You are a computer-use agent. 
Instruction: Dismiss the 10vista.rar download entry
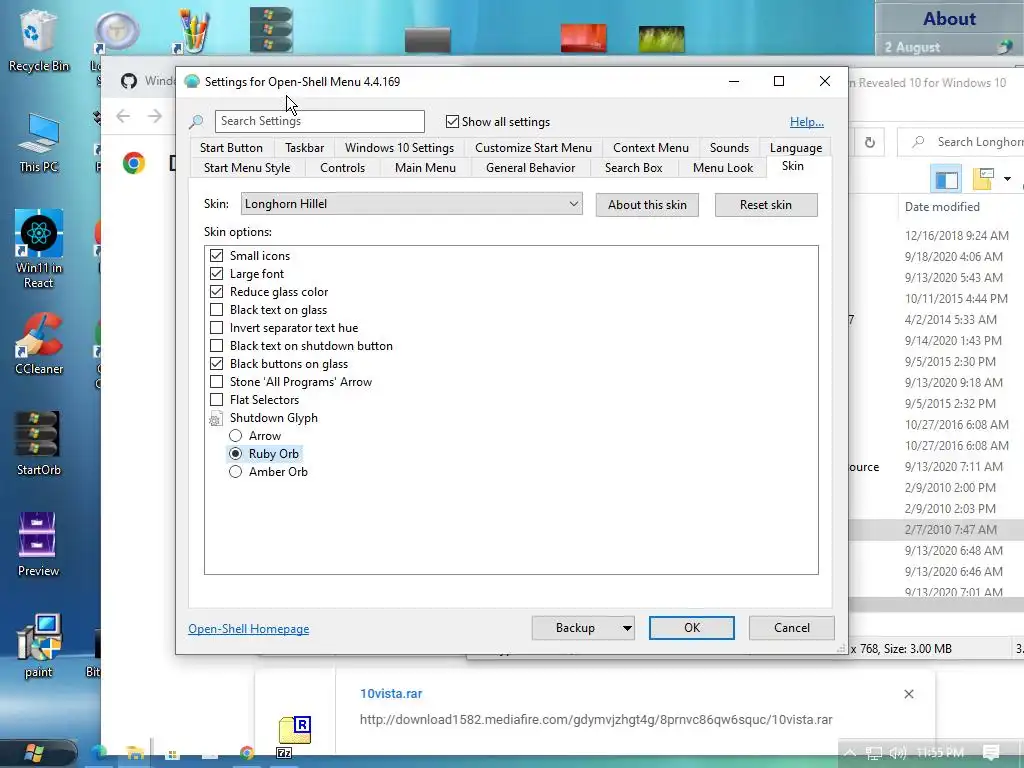908,694
